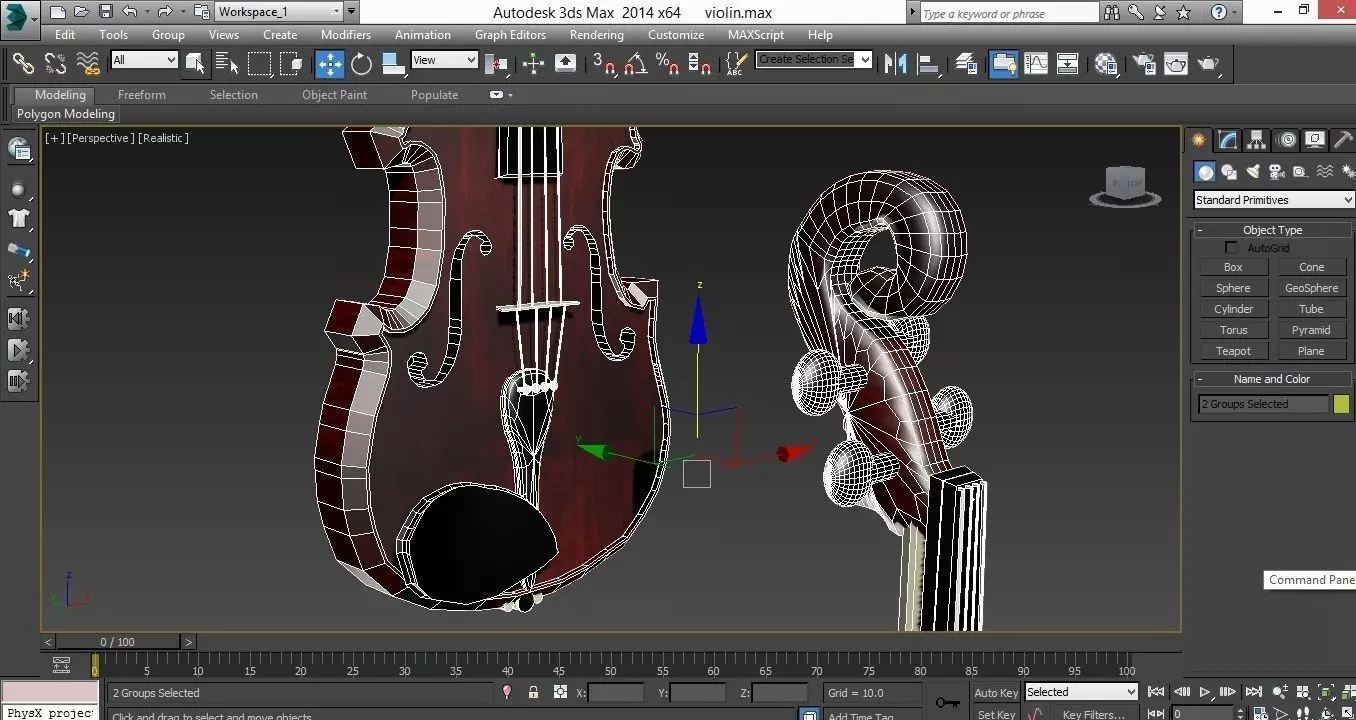Click the 0 / 100 time slider
Screen dimensions: 1356x720
[118, 642]
